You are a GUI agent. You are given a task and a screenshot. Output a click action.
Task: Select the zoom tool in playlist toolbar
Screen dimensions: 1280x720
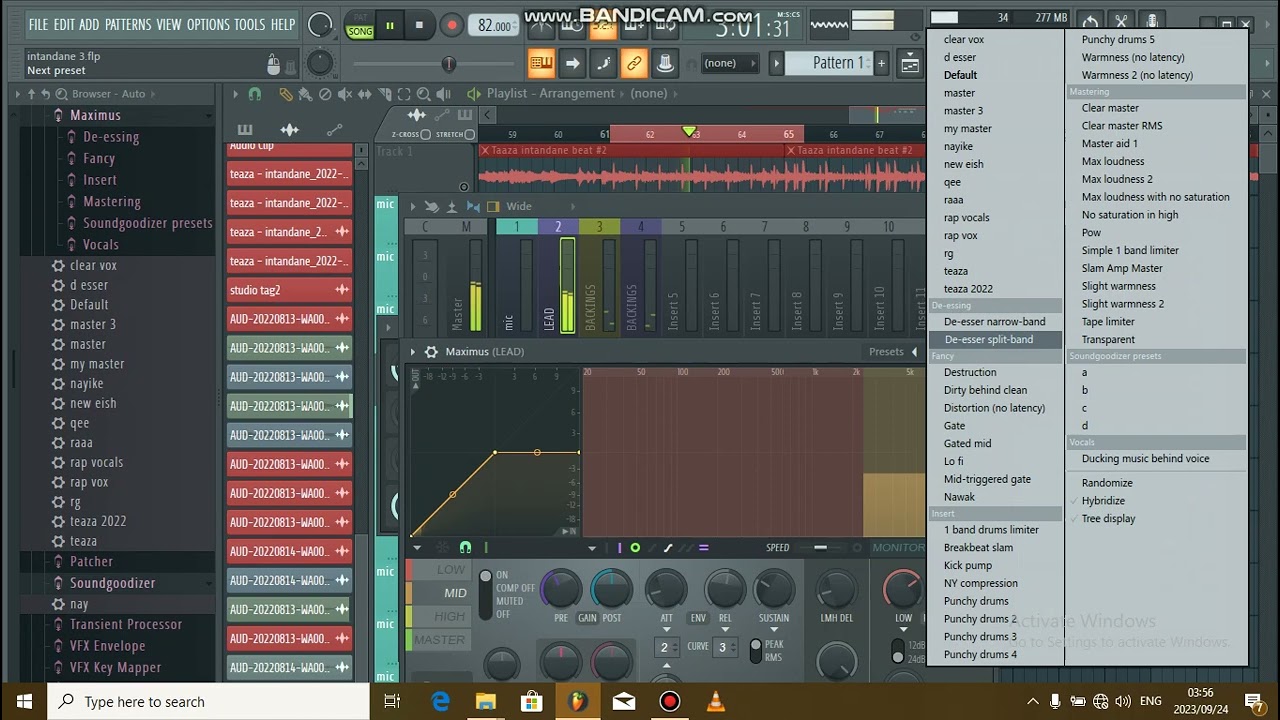point(423,94)
